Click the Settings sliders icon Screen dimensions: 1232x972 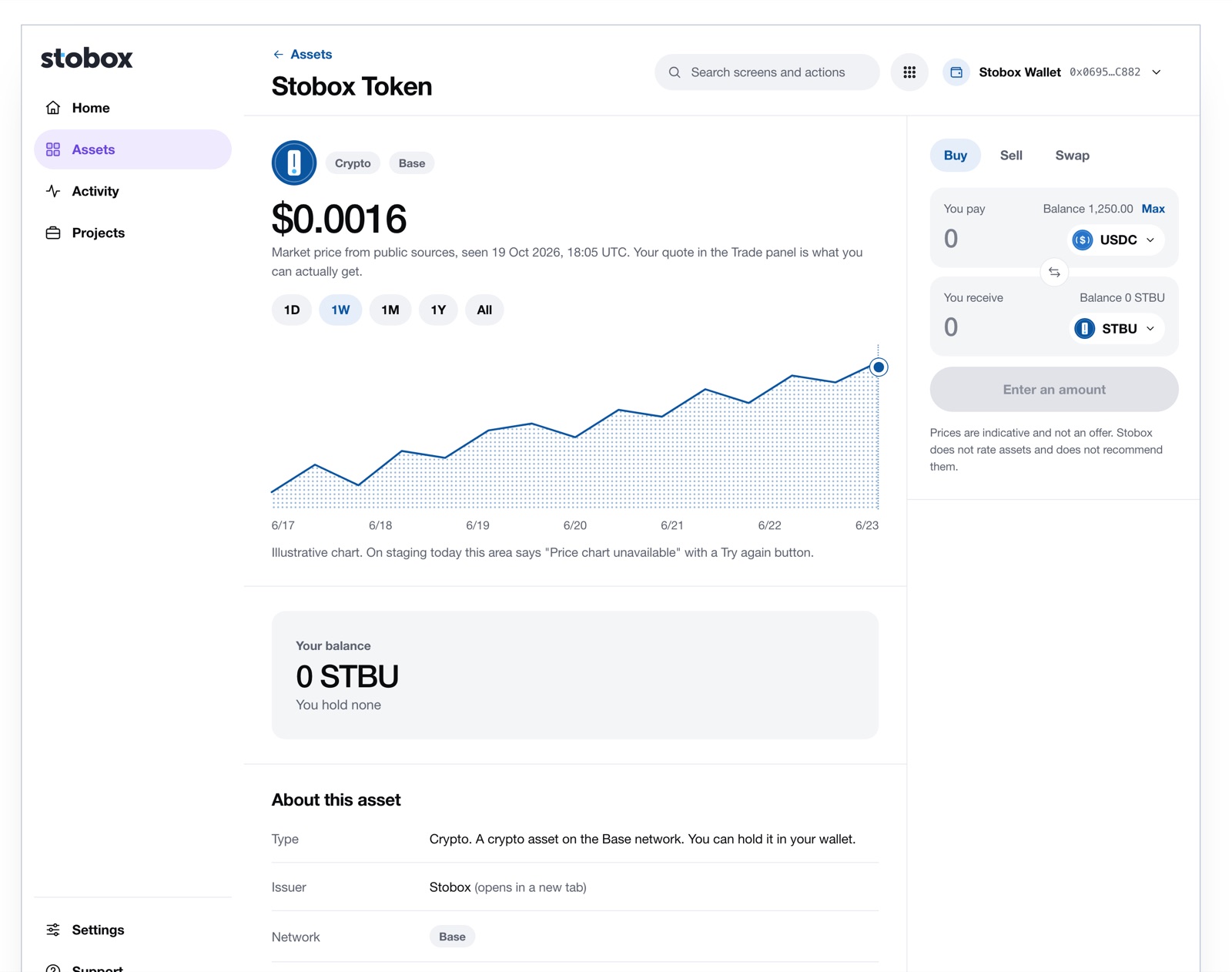[53, 930]
